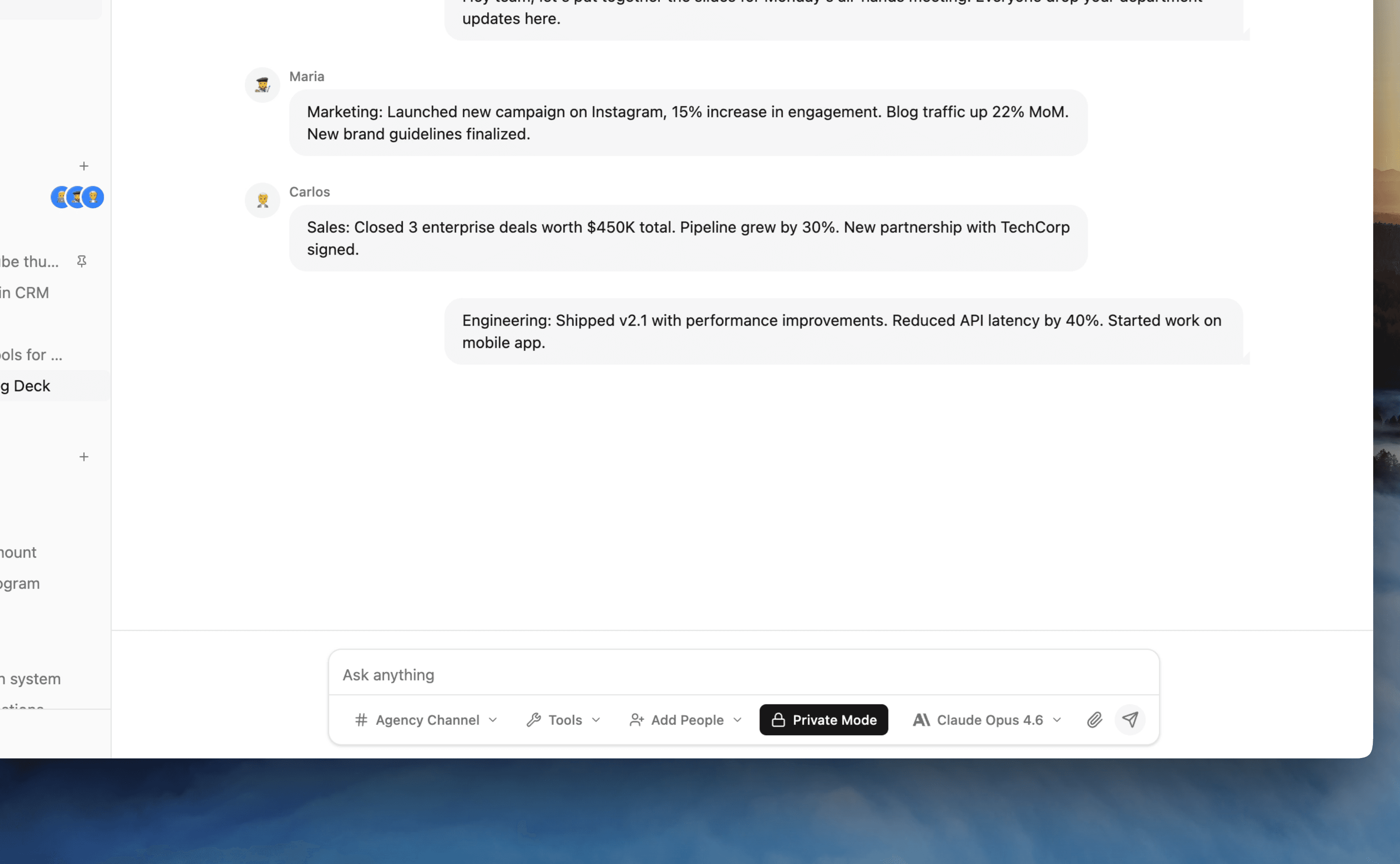The height and width of the screenshot is (864, 1400).
Task: Click the upper plus icon in the sidebar
Action: (84, 166)
